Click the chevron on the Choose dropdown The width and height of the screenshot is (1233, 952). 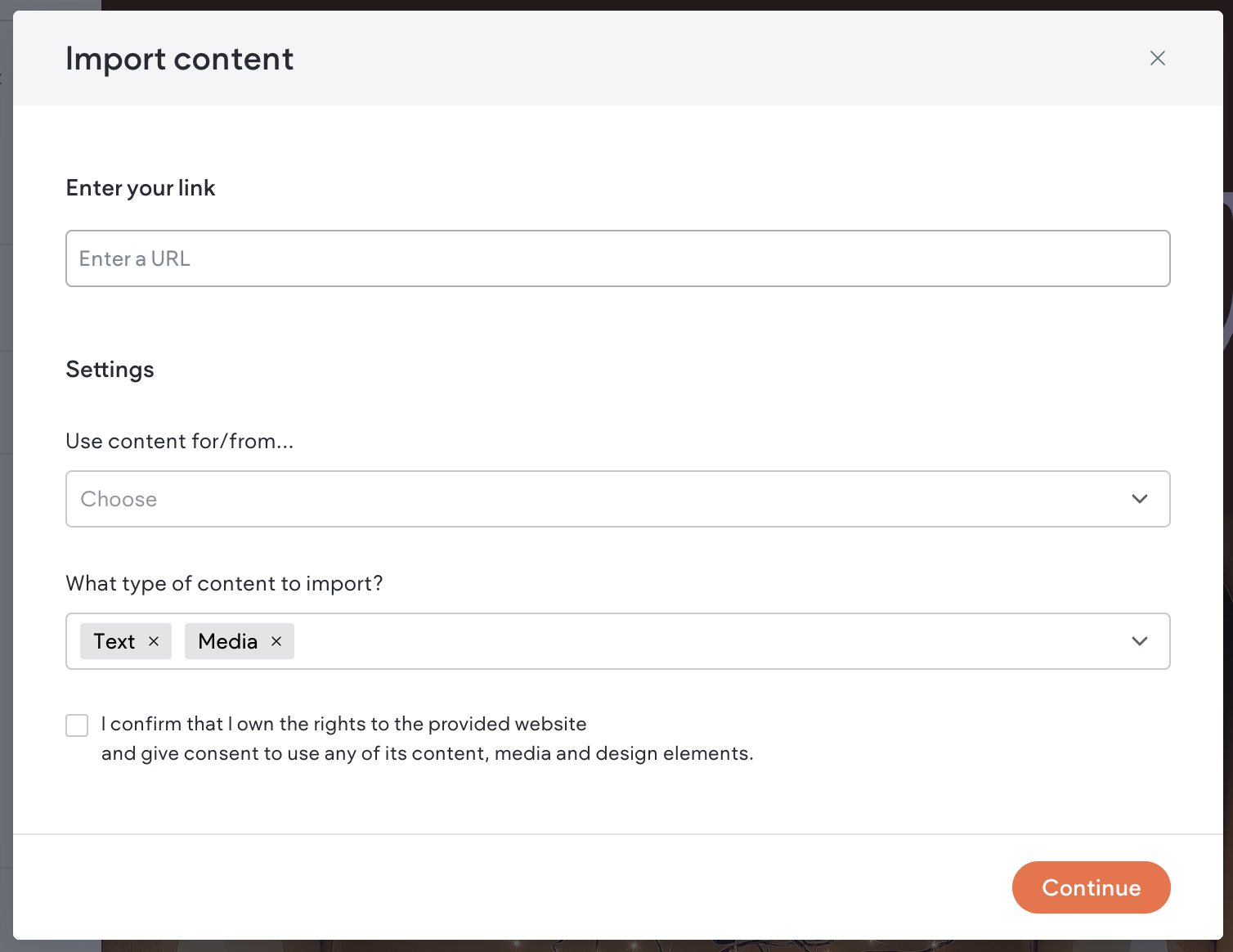coord(1140,499)
